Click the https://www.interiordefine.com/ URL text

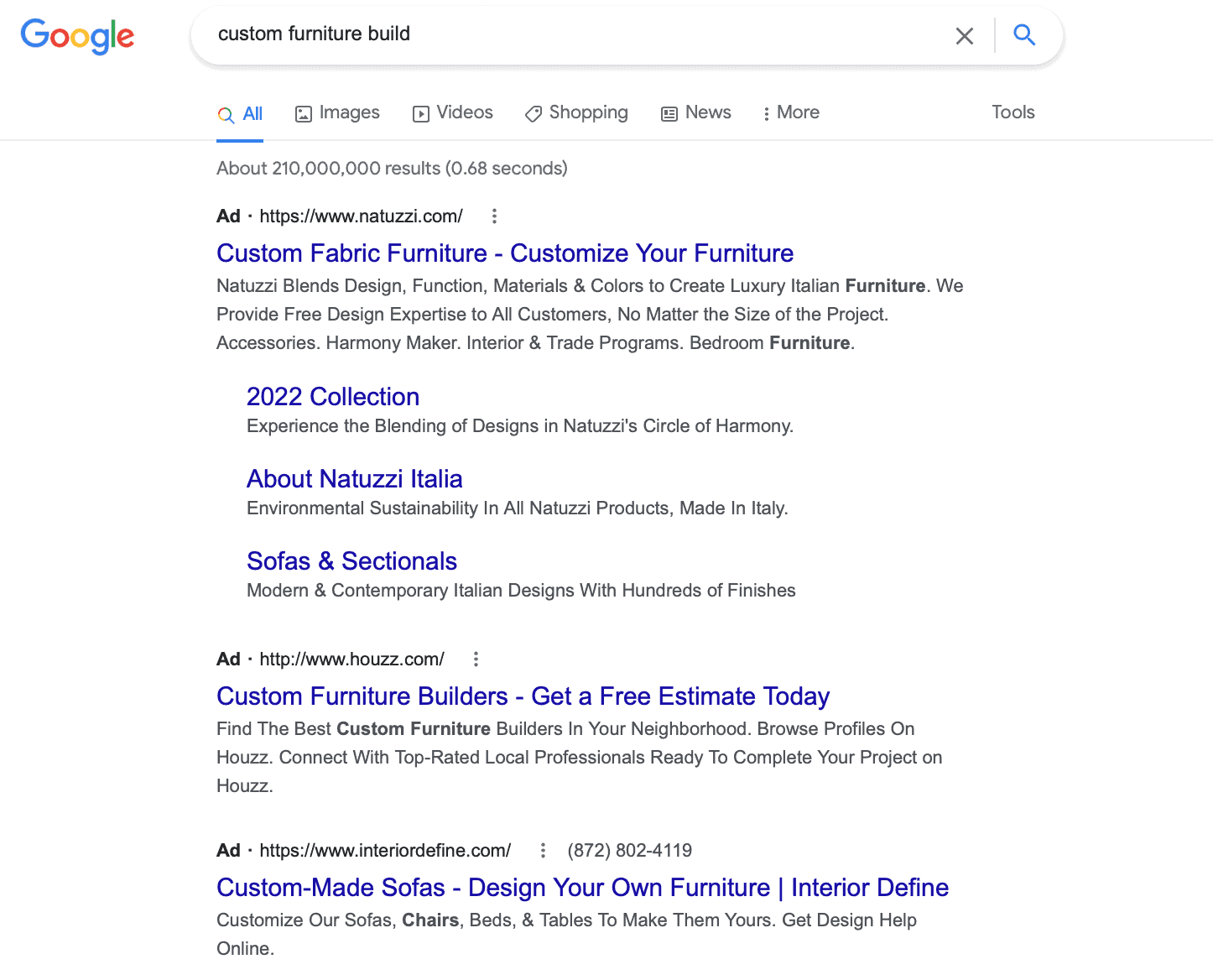385,851
